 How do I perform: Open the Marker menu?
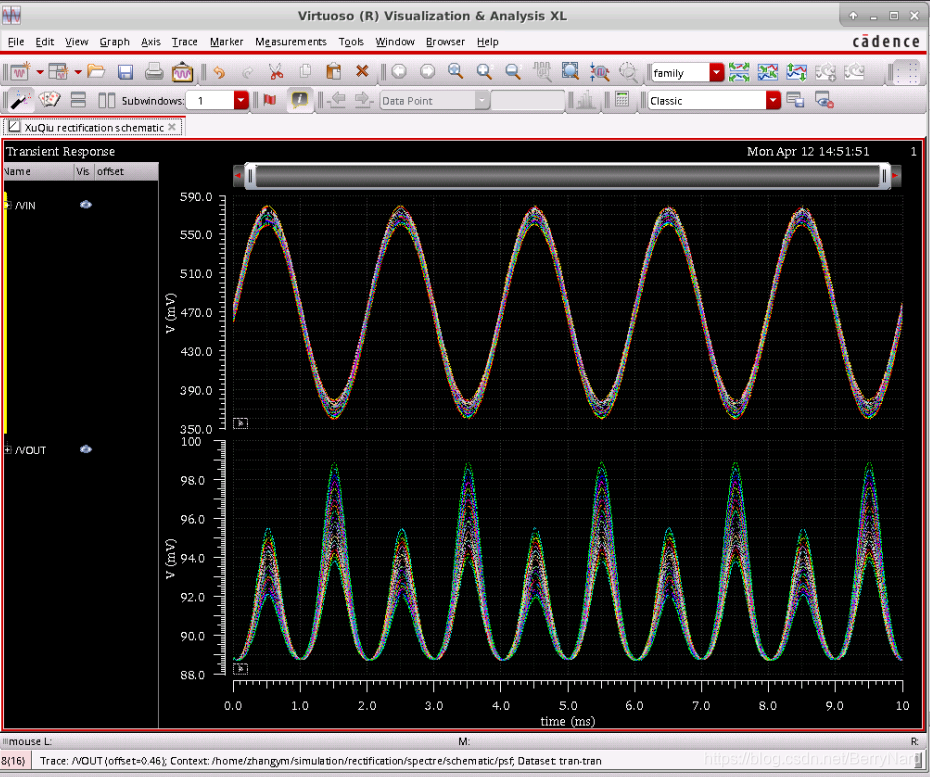[226, 42]
